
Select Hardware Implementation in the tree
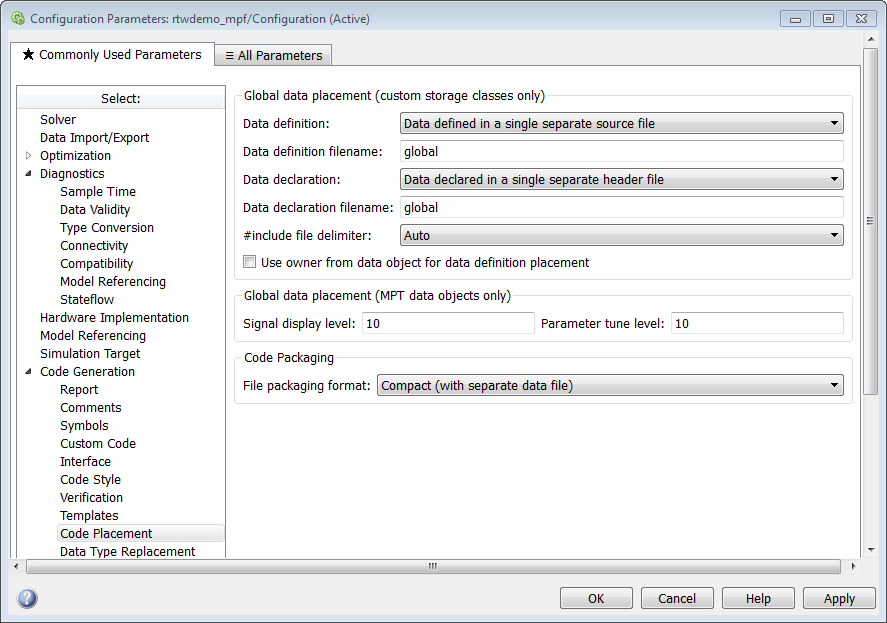point(114,318)
